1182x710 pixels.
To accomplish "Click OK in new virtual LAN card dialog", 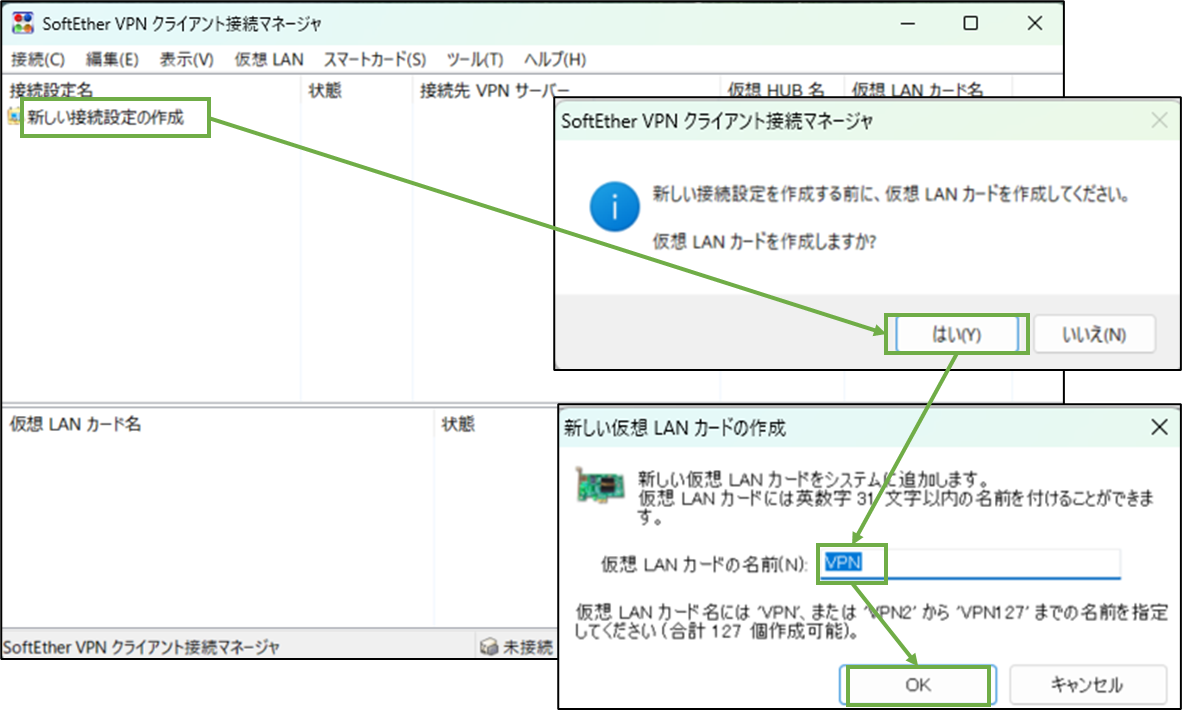I will pyautogui.click(x=918, y=684).
